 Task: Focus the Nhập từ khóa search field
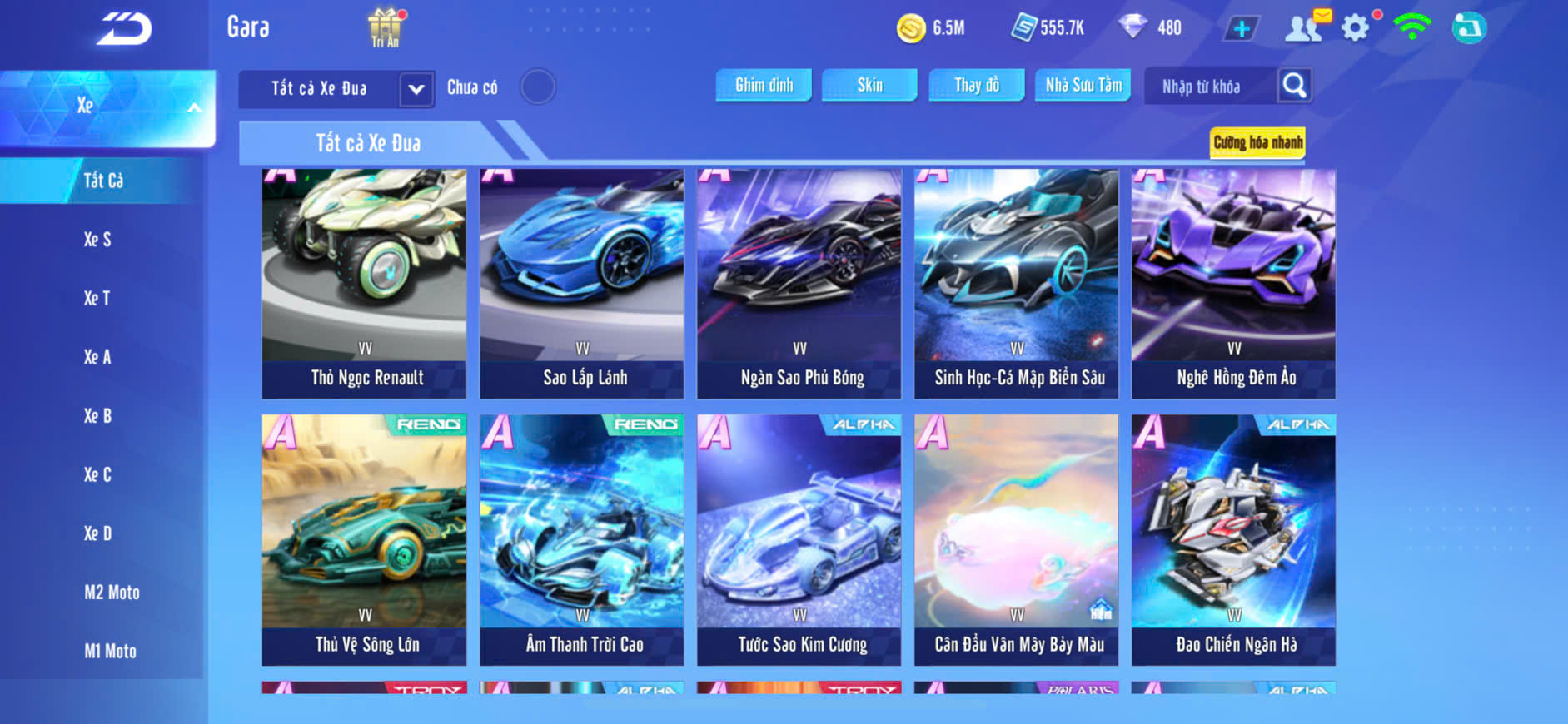click(1211, 86)
